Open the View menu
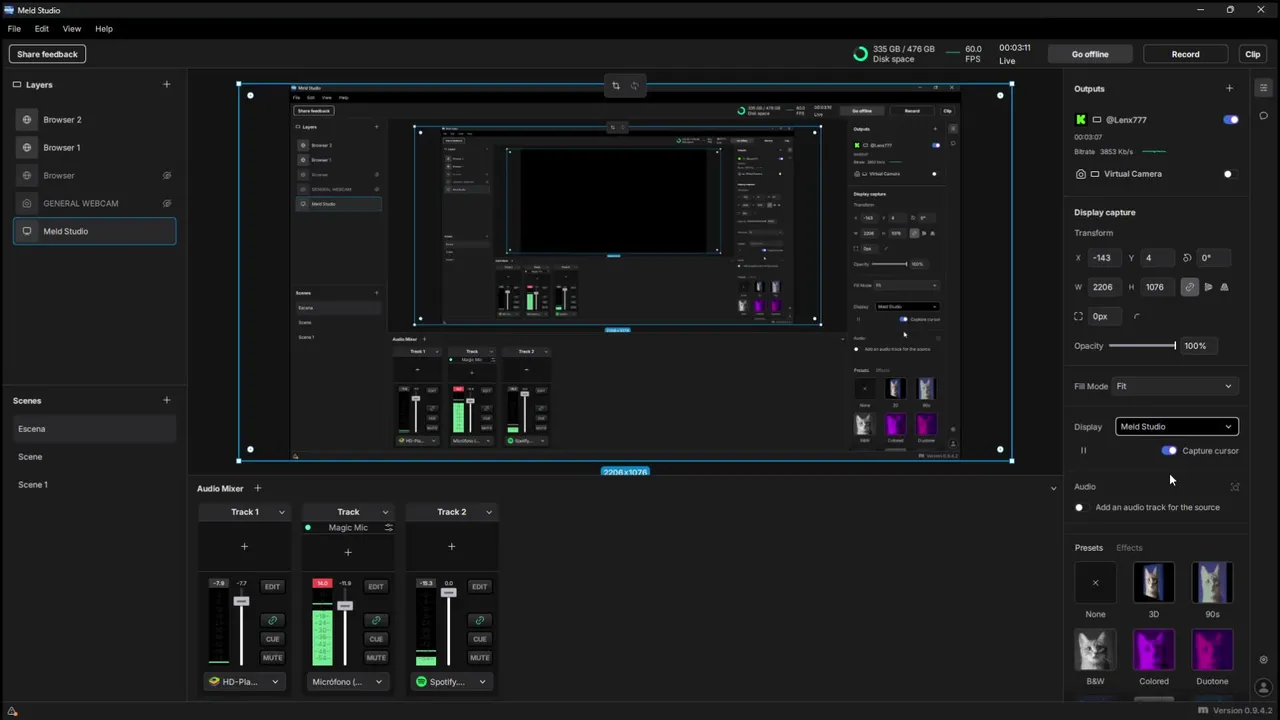1280x720 pixels. (72, 29)
